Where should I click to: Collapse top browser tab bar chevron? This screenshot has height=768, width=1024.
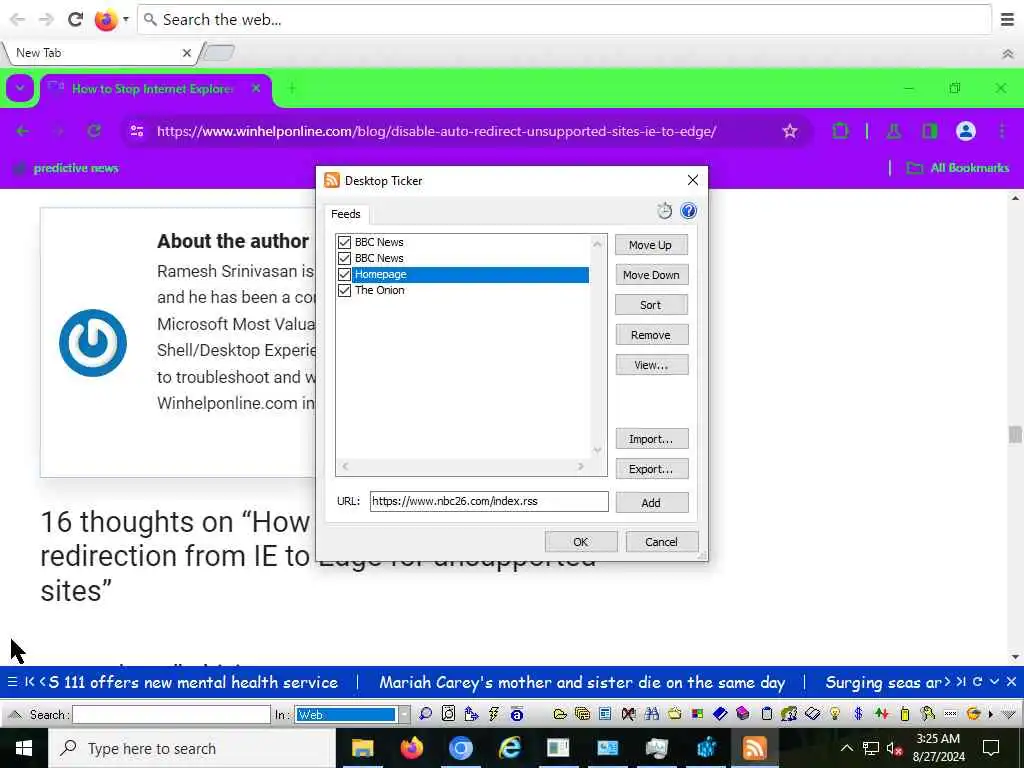[x=1008, y=54]
